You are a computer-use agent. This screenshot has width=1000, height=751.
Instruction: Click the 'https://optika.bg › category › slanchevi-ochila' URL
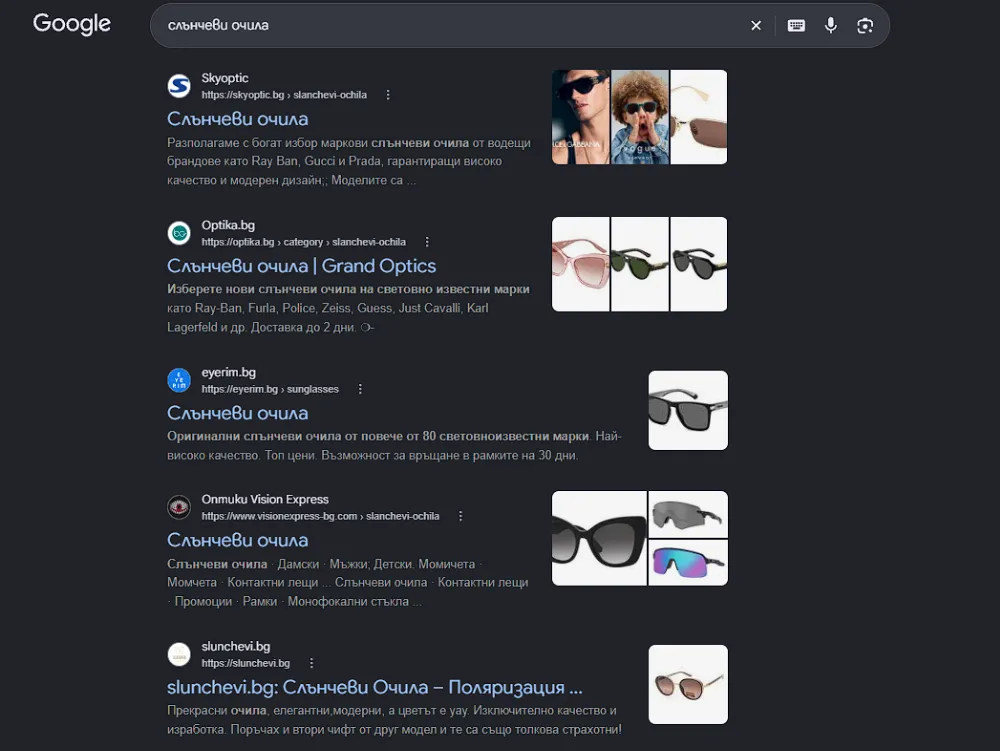pos(304,242)
